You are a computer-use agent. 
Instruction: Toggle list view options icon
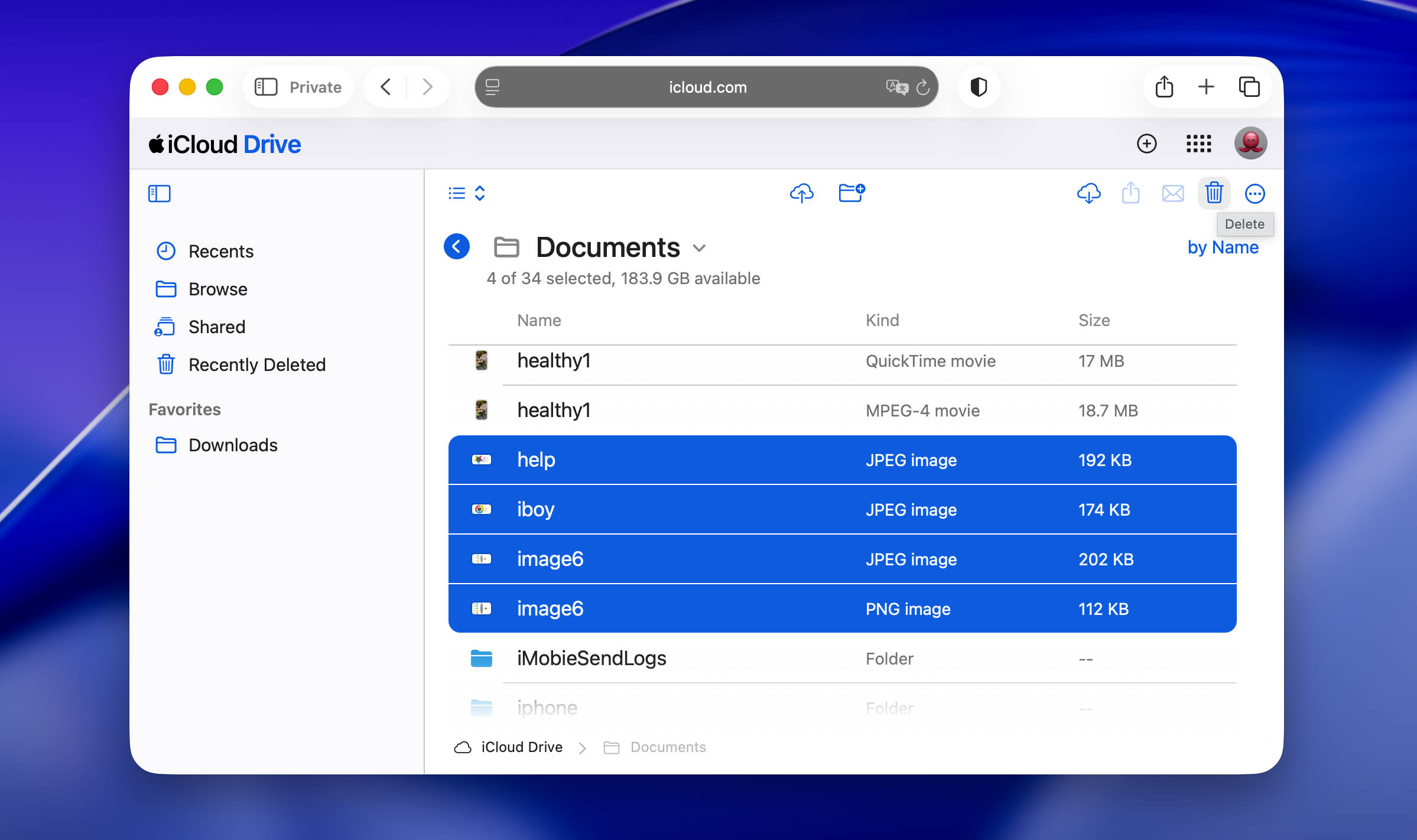point(467,193)
